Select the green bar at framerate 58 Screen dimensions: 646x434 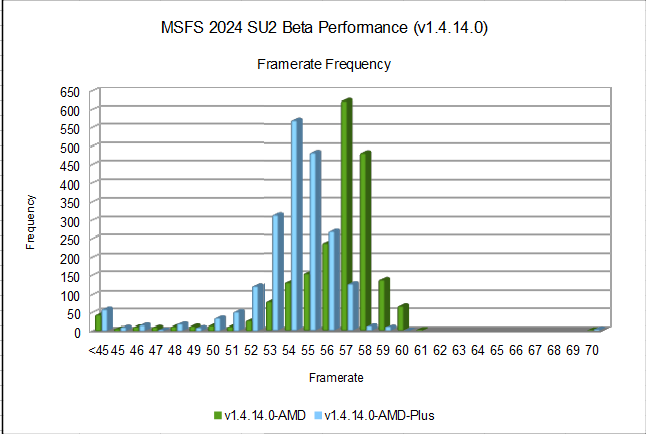365,241
